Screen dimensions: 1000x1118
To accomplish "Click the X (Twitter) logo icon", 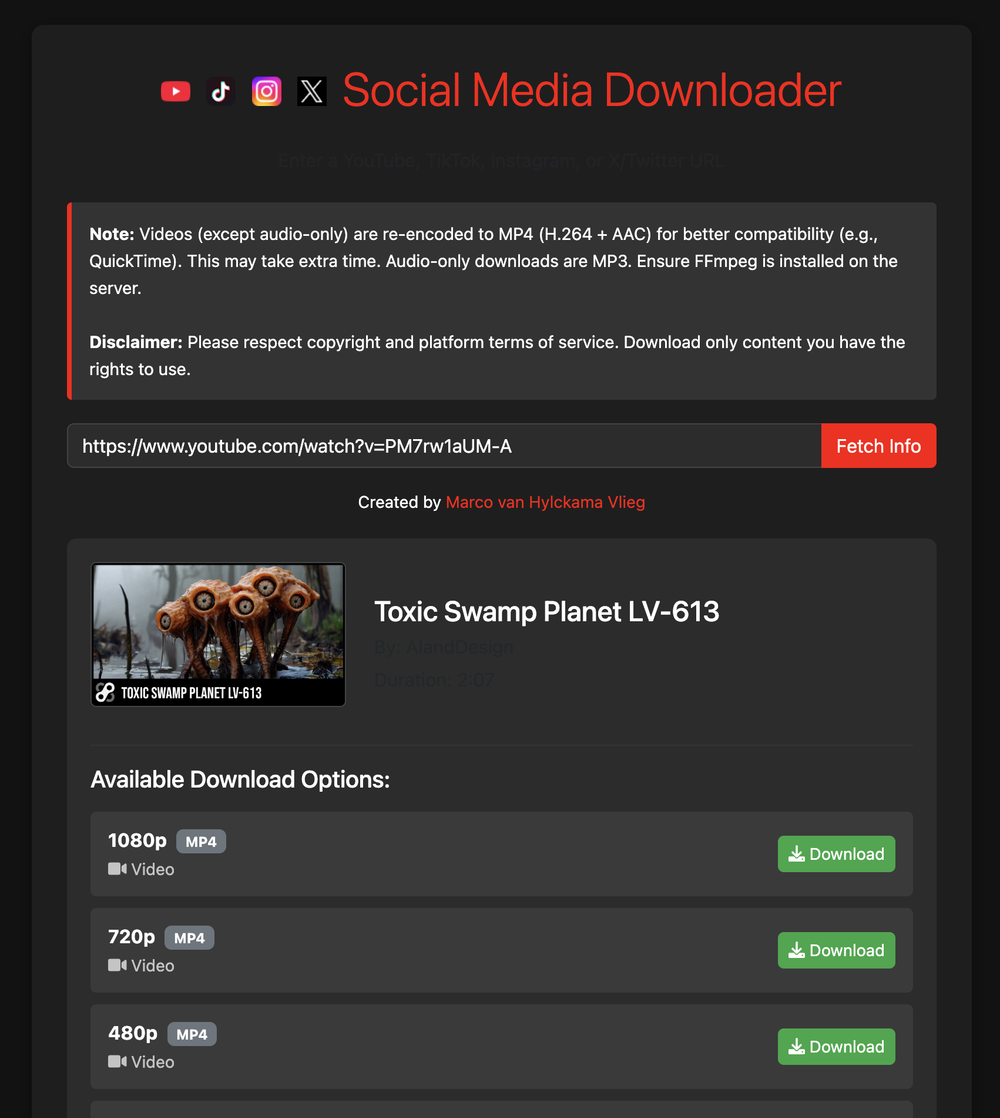I will click(x=312, y=92).
